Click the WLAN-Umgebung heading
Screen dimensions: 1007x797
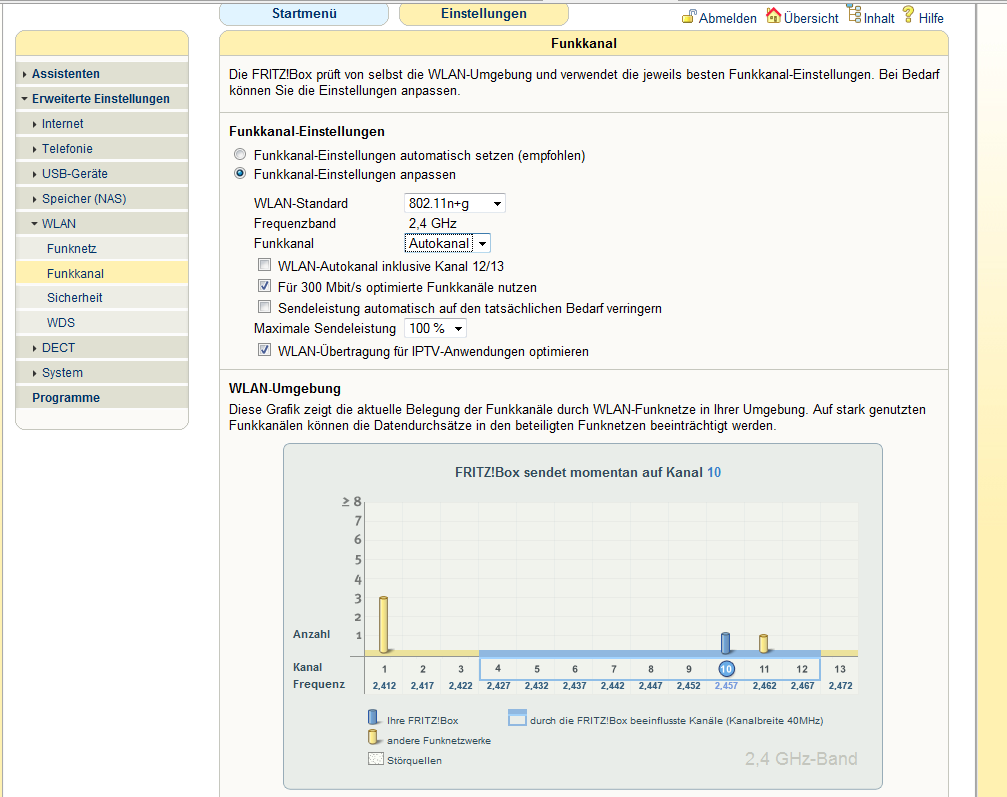(x=285, y=389)
